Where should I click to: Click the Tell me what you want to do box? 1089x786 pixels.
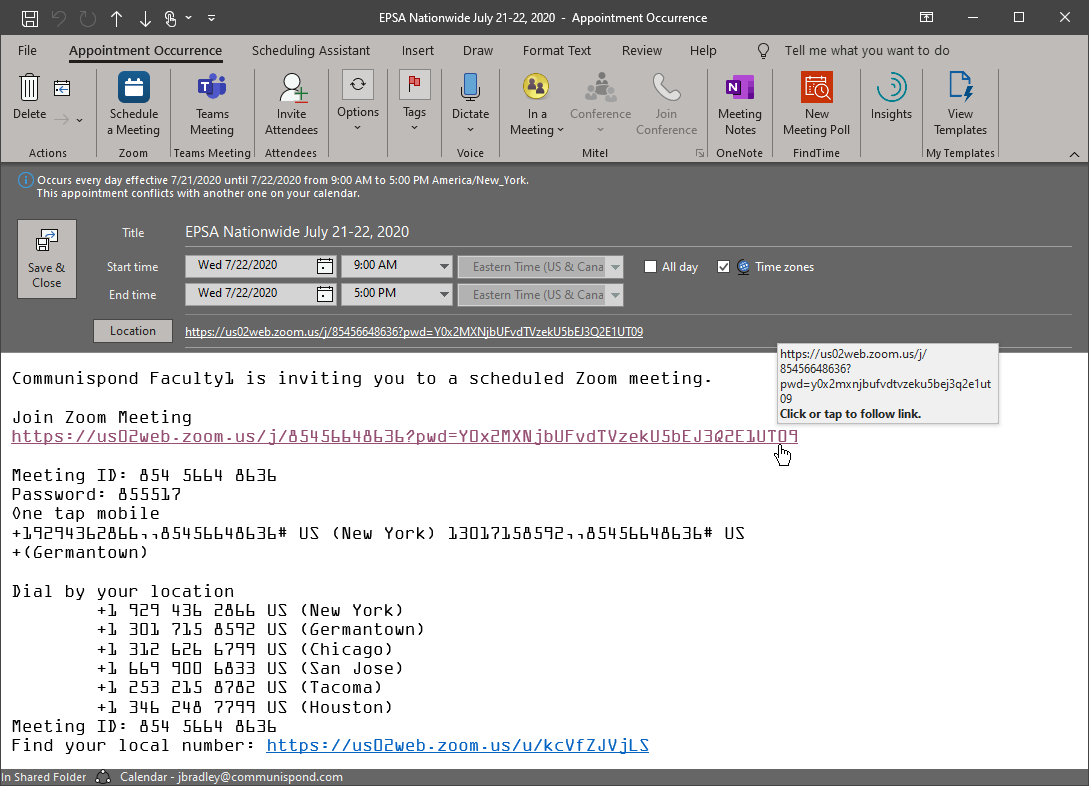click(867, 51)
